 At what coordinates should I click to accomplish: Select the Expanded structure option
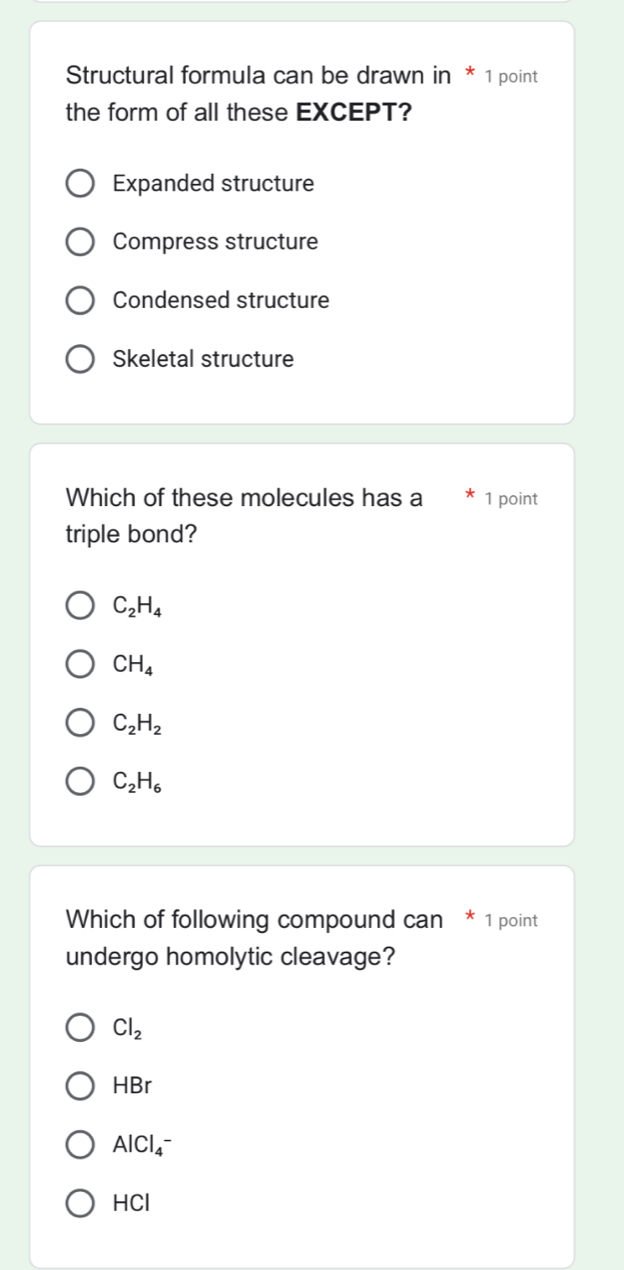[79, 183]
